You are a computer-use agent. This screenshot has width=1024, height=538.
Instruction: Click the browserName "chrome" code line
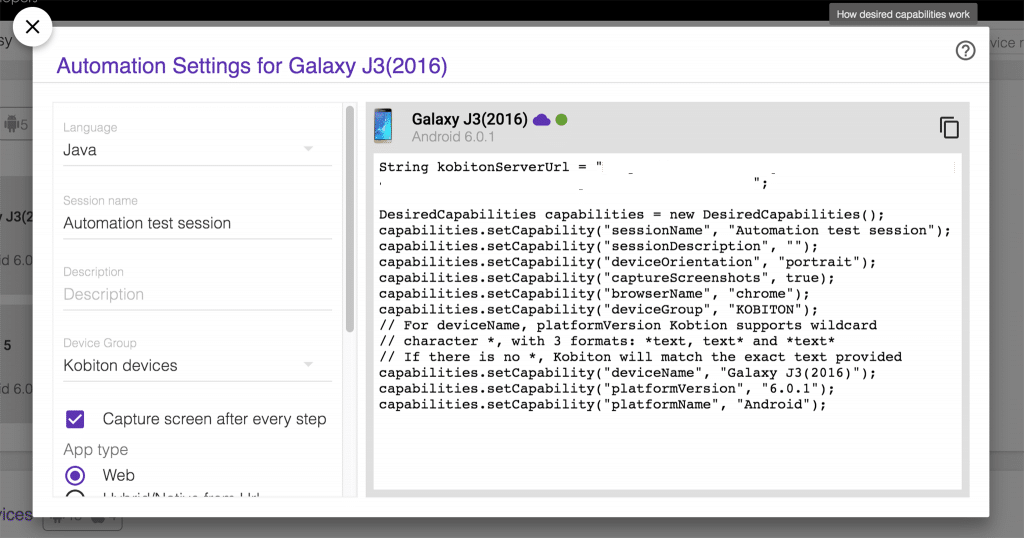594,294
